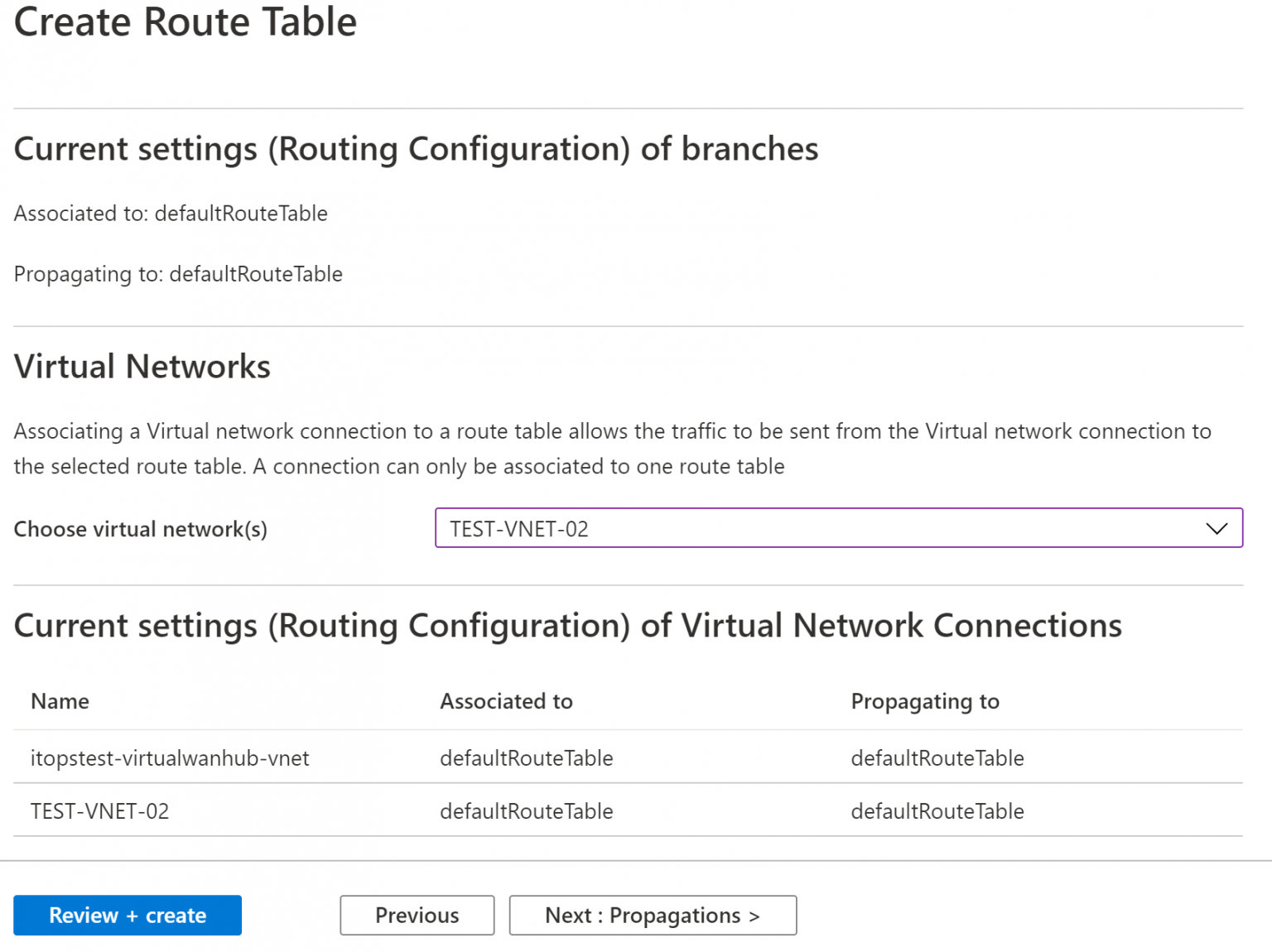The height and width of the screenshot is (952, 1272).
Task: Click defaultRouteTable propagation for itopstest-virtualwanhub-vnet
Action: point(937,757)
